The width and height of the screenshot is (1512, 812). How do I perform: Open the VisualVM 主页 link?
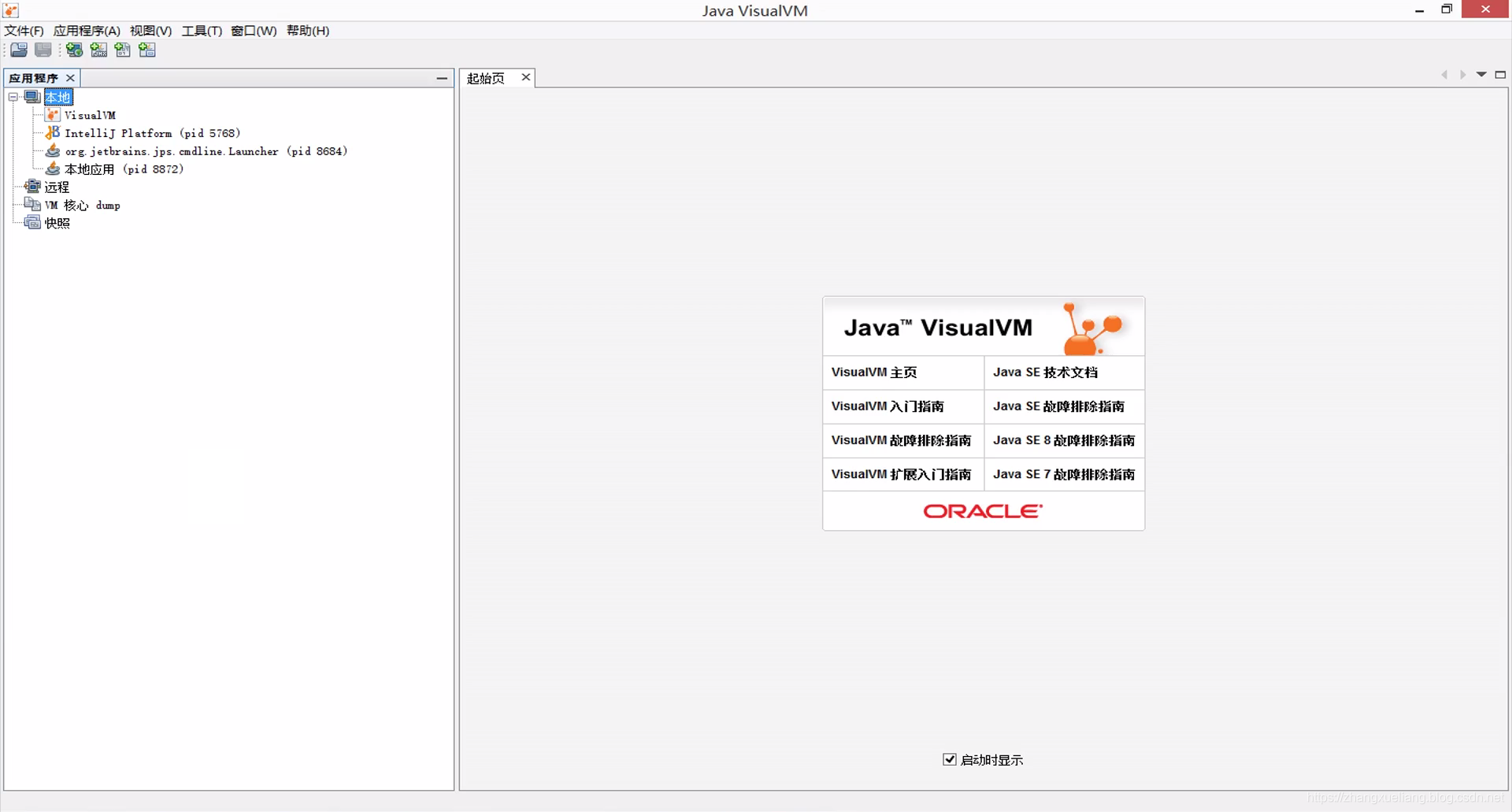pos(873,372)
